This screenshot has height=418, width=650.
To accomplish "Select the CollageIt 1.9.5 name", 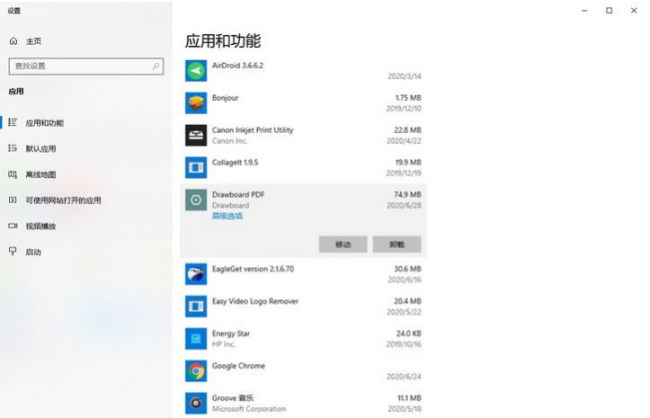I will click(x=235, y=163).
